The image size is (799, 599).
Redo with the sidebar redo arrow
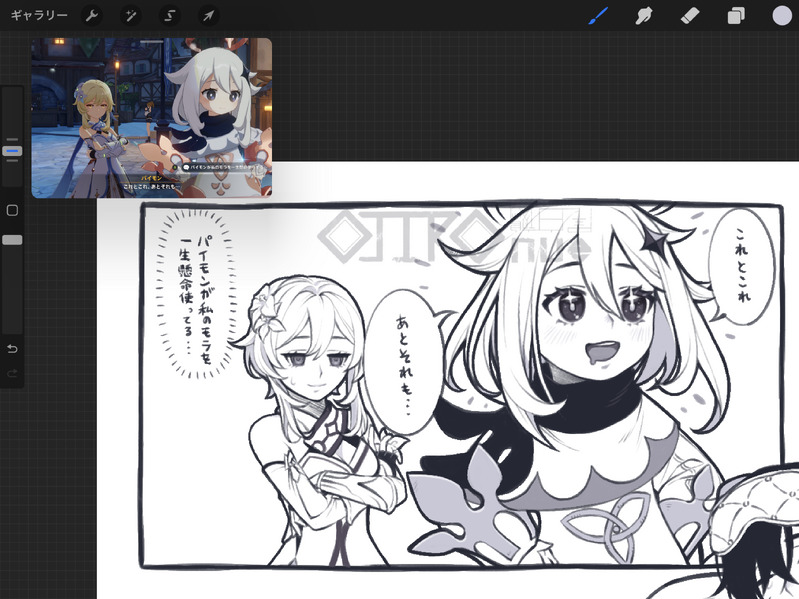click(x=12, y=374)
